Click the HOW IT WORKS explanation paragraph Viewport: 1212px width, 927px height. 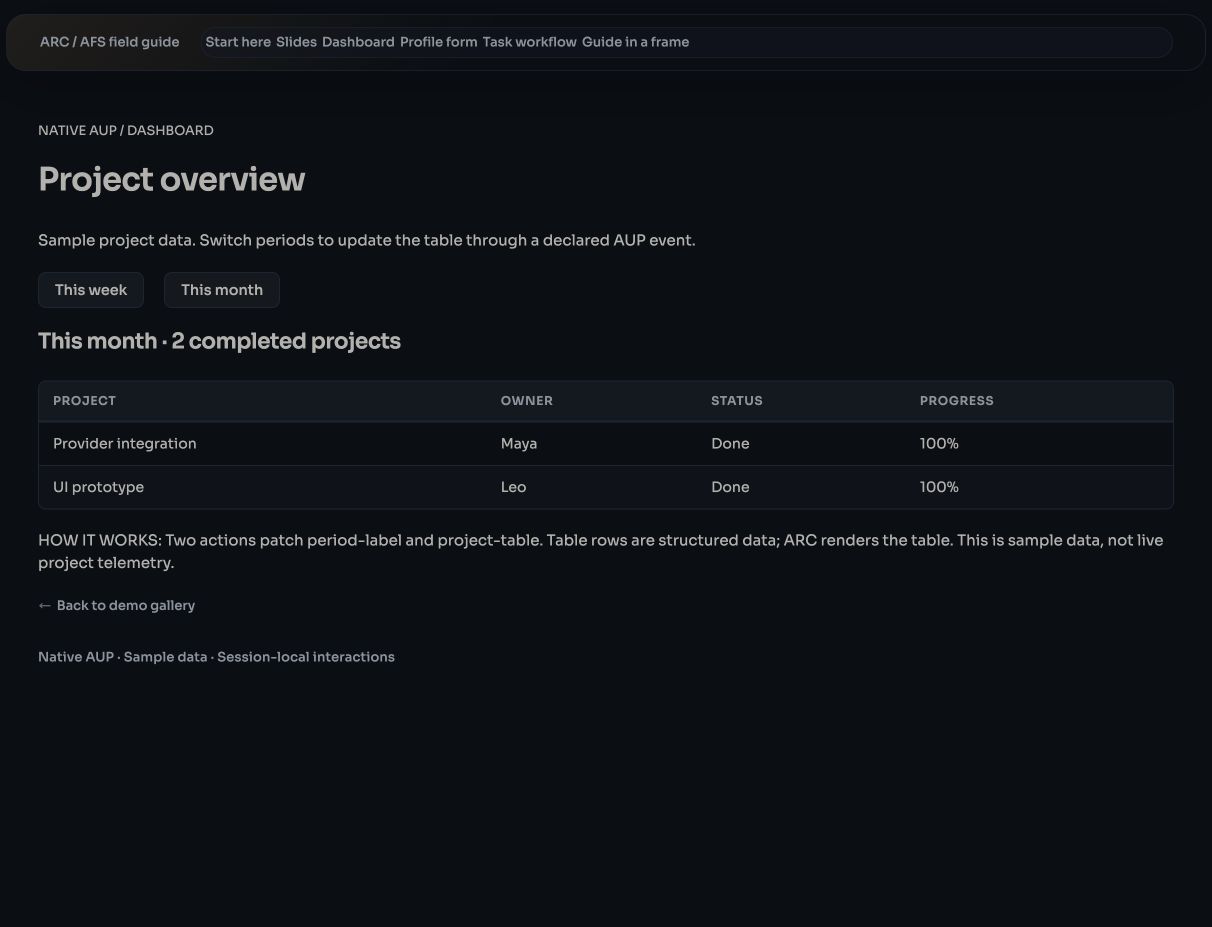pyautogui.click(x=600, y=551)
